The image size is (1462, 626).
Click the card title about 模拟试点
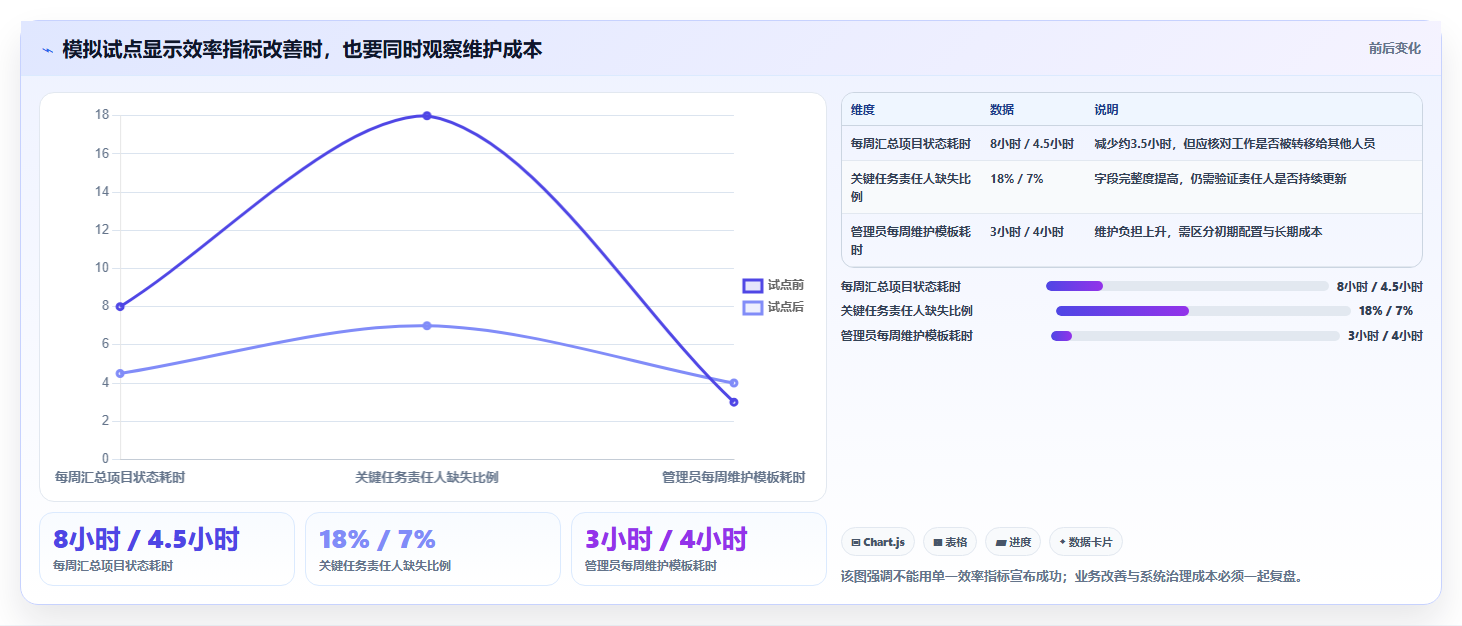coord(302,50)
